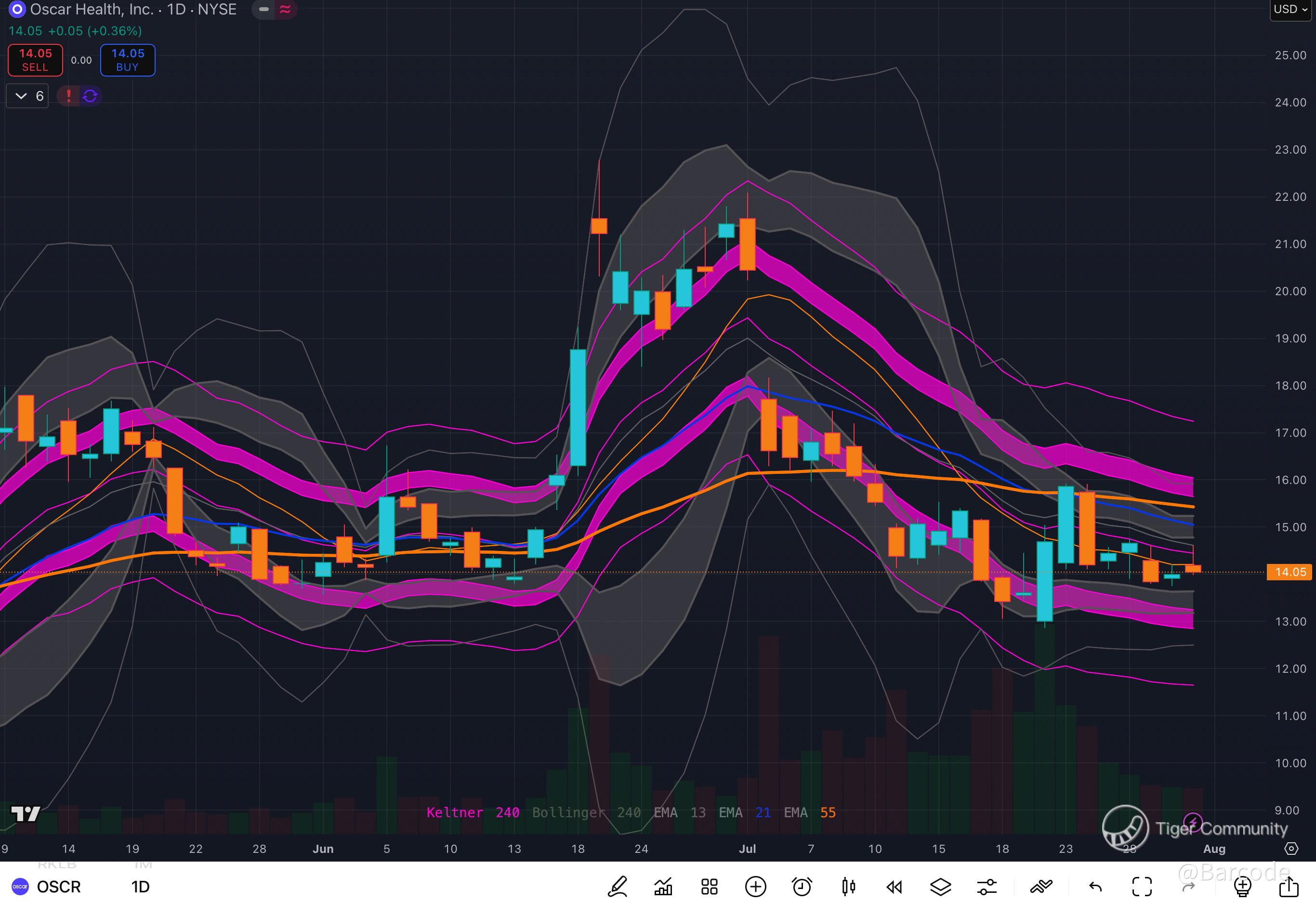Click the undo arrow
Image resolution: width=1316 pixels, height=902 pixels.
[x=1095, y=886]
